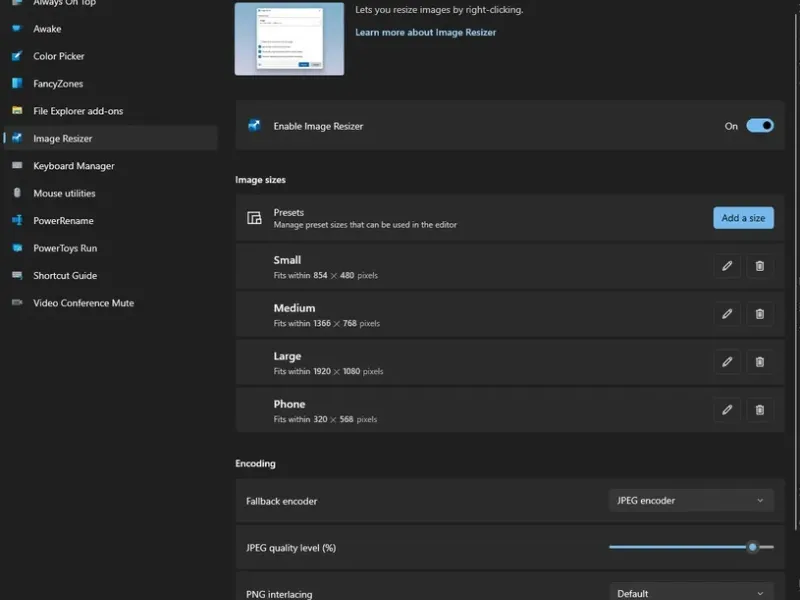Click the Add a size button
The width and height of the screenshot is (800, 600).
tap(743, 218)
